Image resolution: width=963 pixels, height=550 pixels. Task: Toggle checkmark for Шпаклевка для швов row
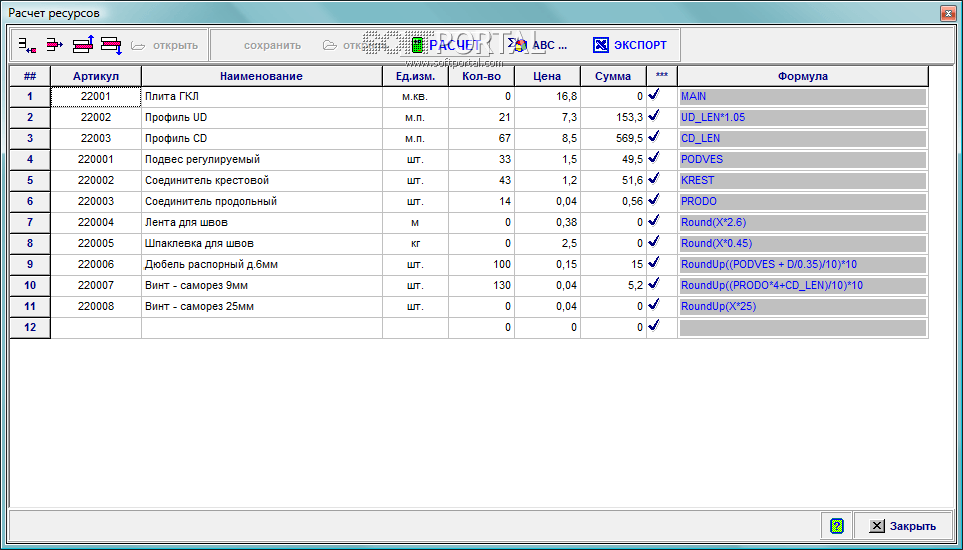655,241
